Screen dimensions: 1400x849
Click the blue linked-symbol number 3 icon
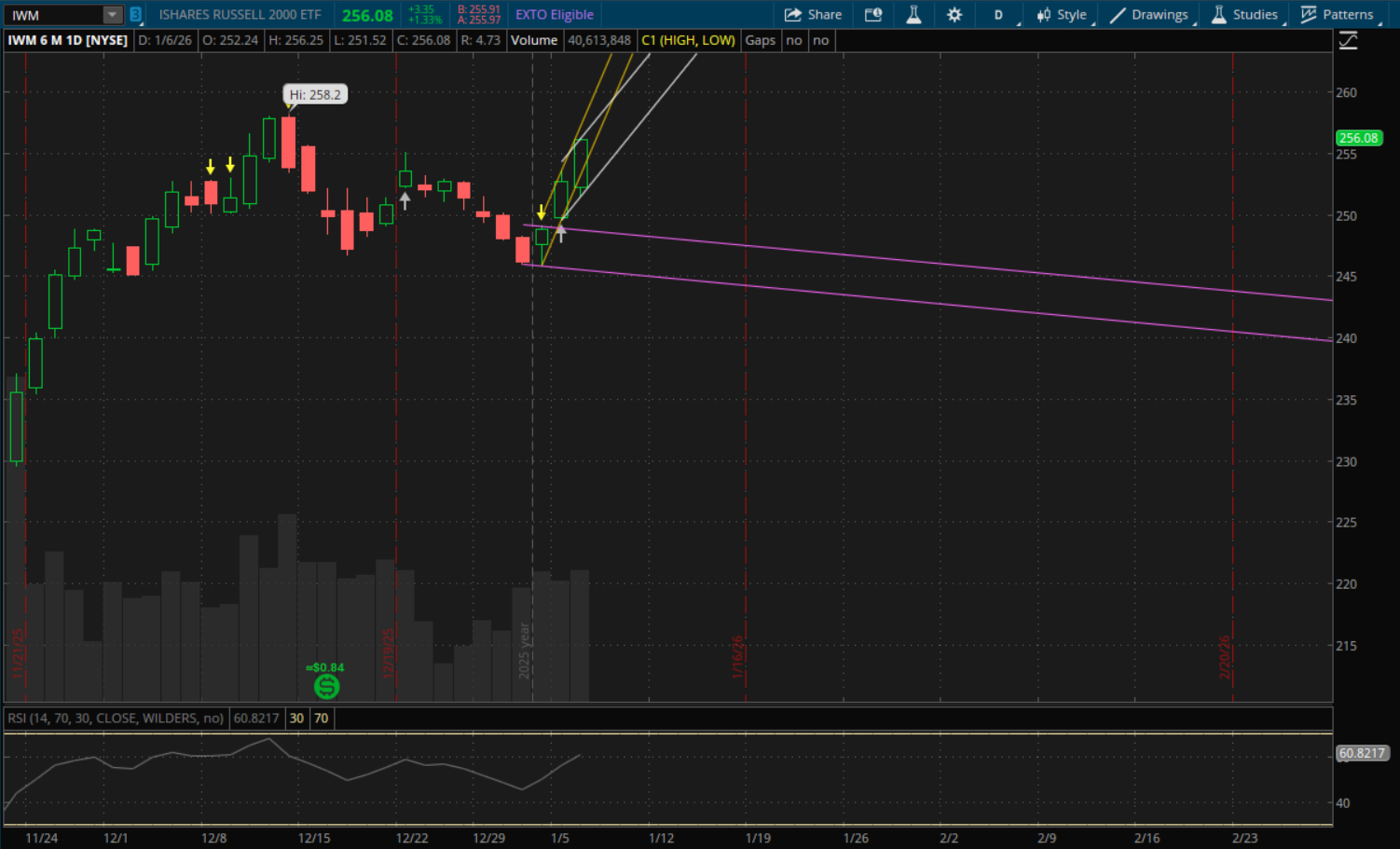coord(136,15)
